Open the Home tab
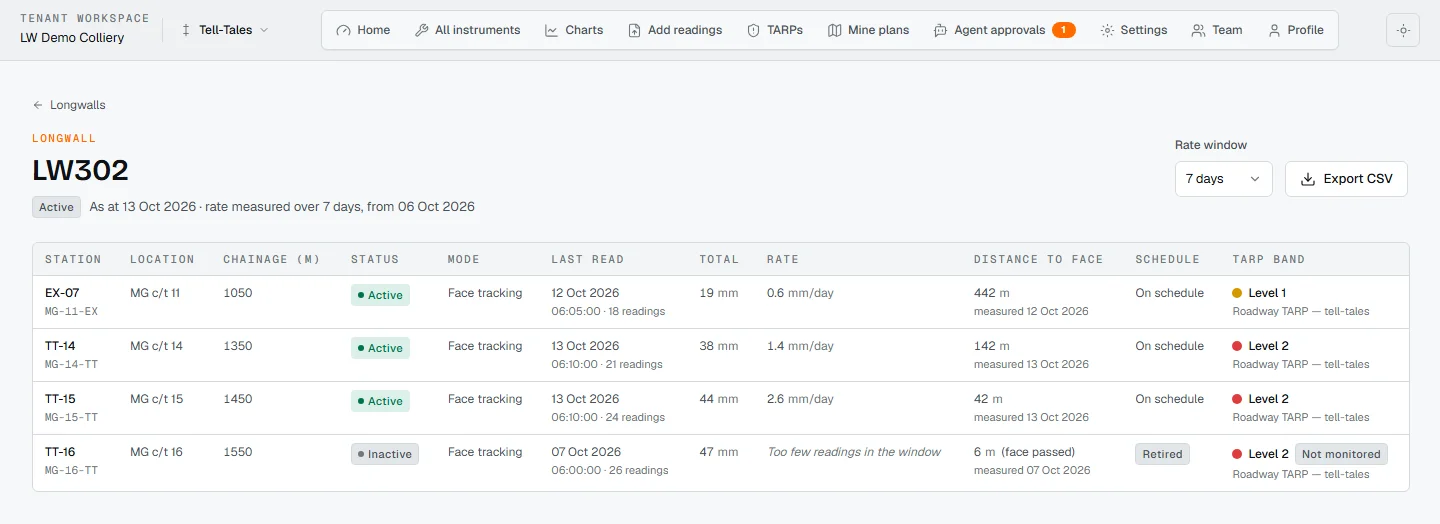Image resolution: width=1440 pixels, height=524 pixels. 364,30
